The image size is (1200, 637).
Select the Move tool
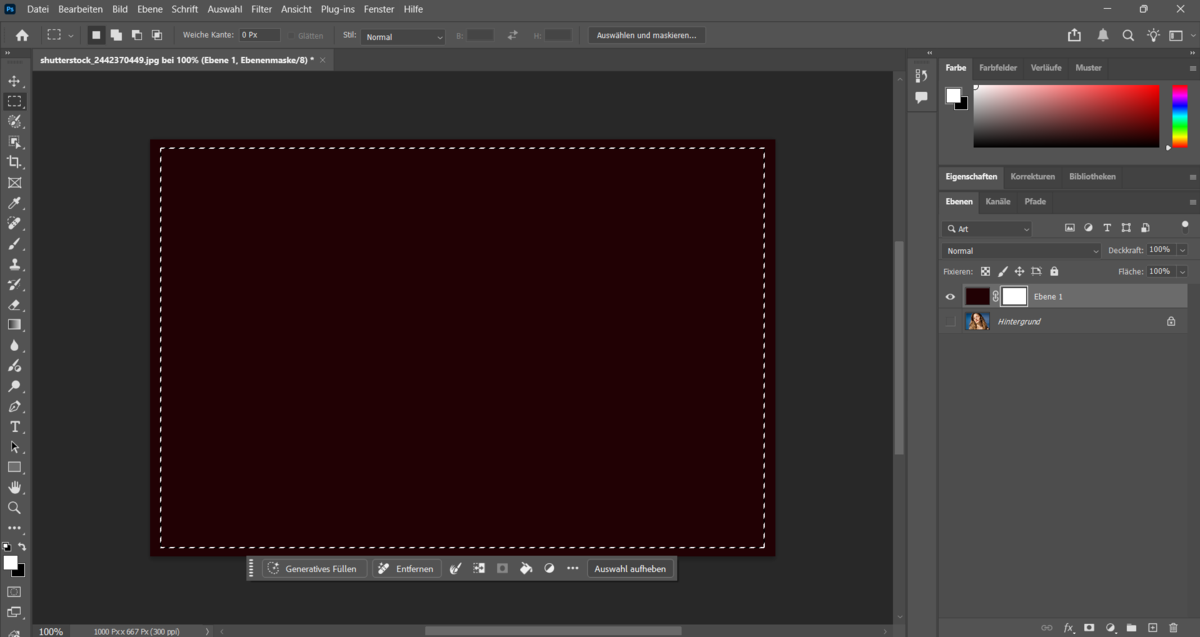(15, 80)
